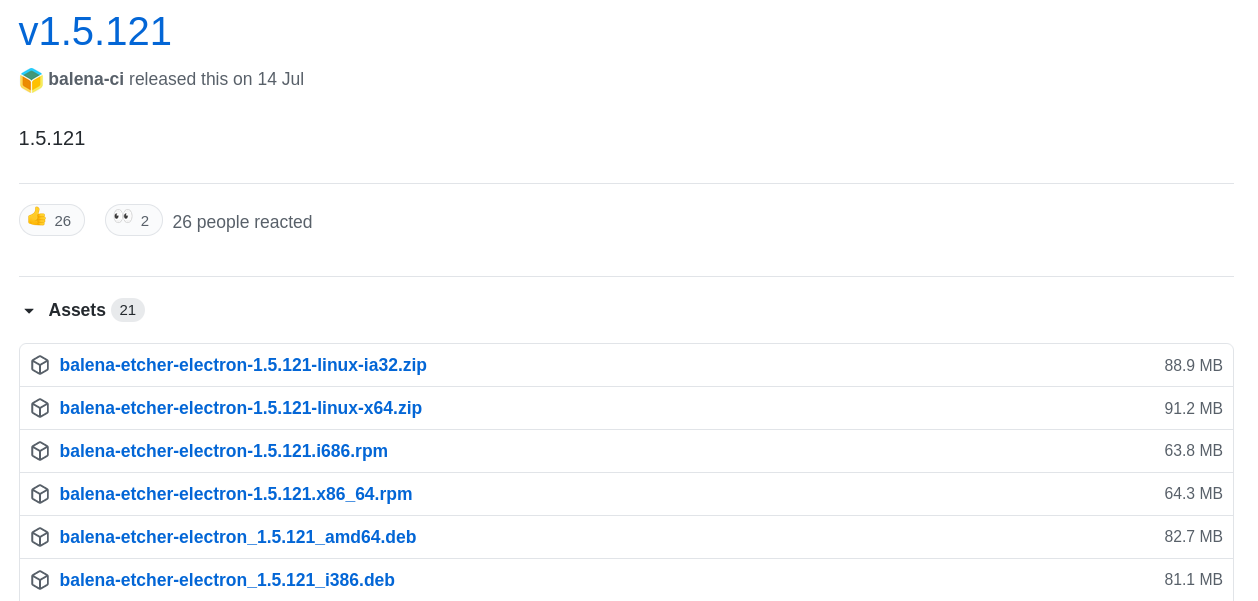The height and width of the screenshot is (601, 1258).
Task: Download balena-etcher-electron_1.5.121_i386.deb
Action: pos(227,580)
